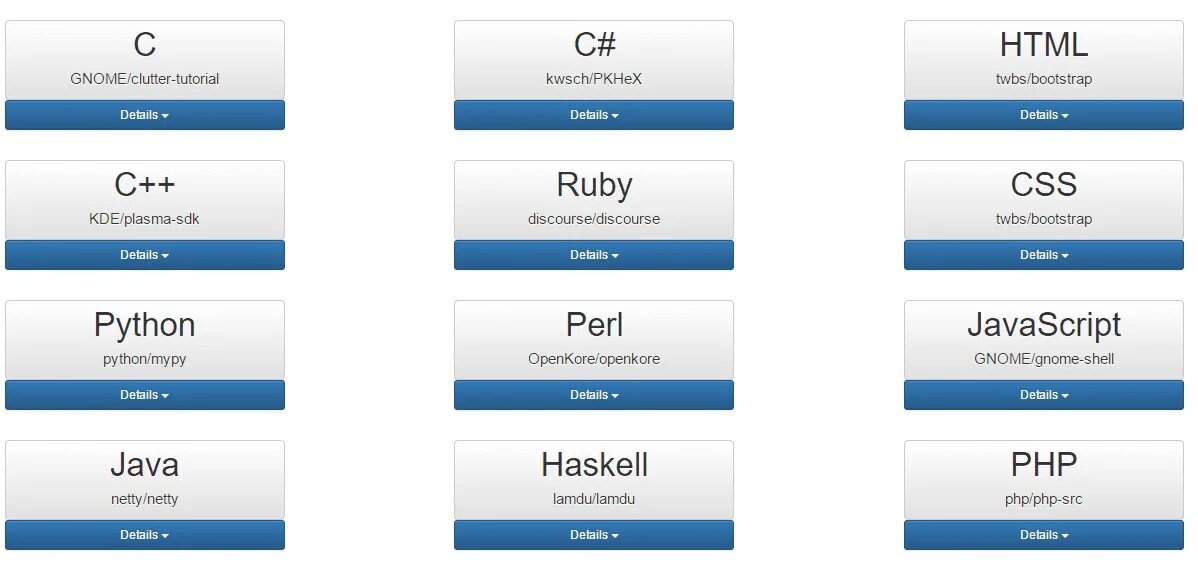Image resolution: width=1198 pixels, height=564 pixels.
Task: Open the Details dropdown for PHP
Action: point(1044,535)
